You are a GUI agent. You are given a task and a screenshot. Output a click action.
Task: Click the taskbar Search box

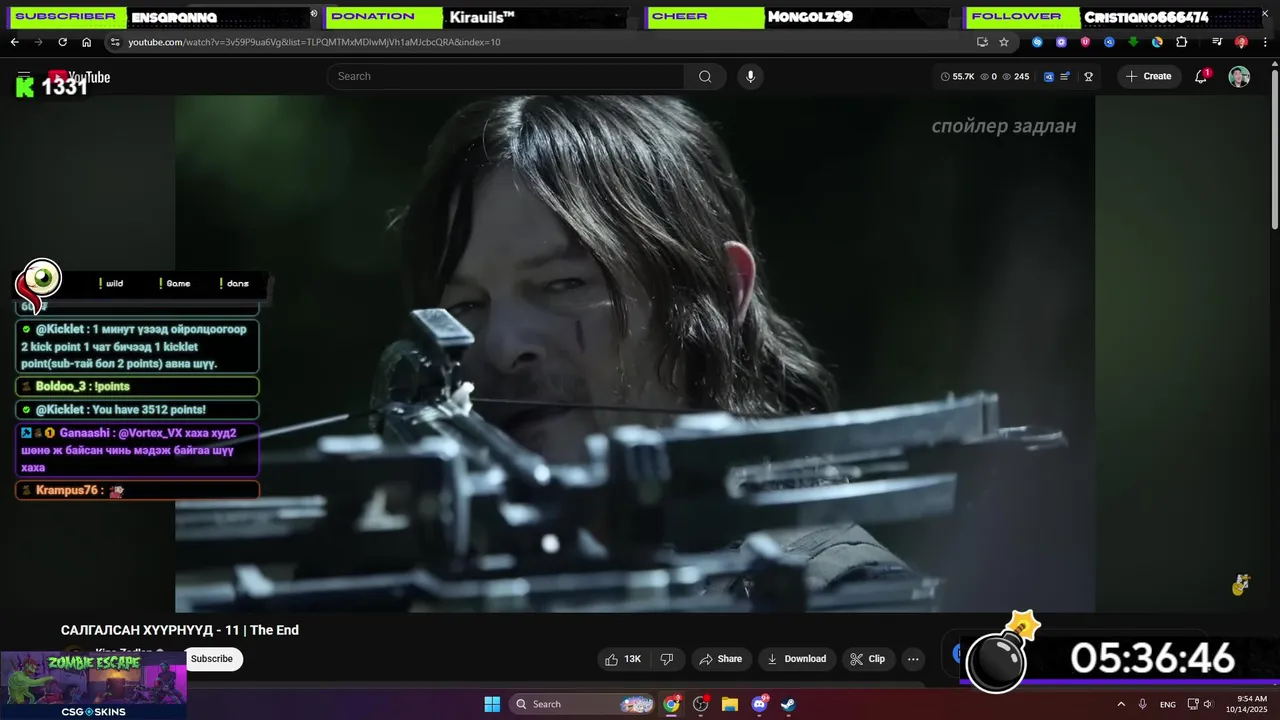[584, 704]
